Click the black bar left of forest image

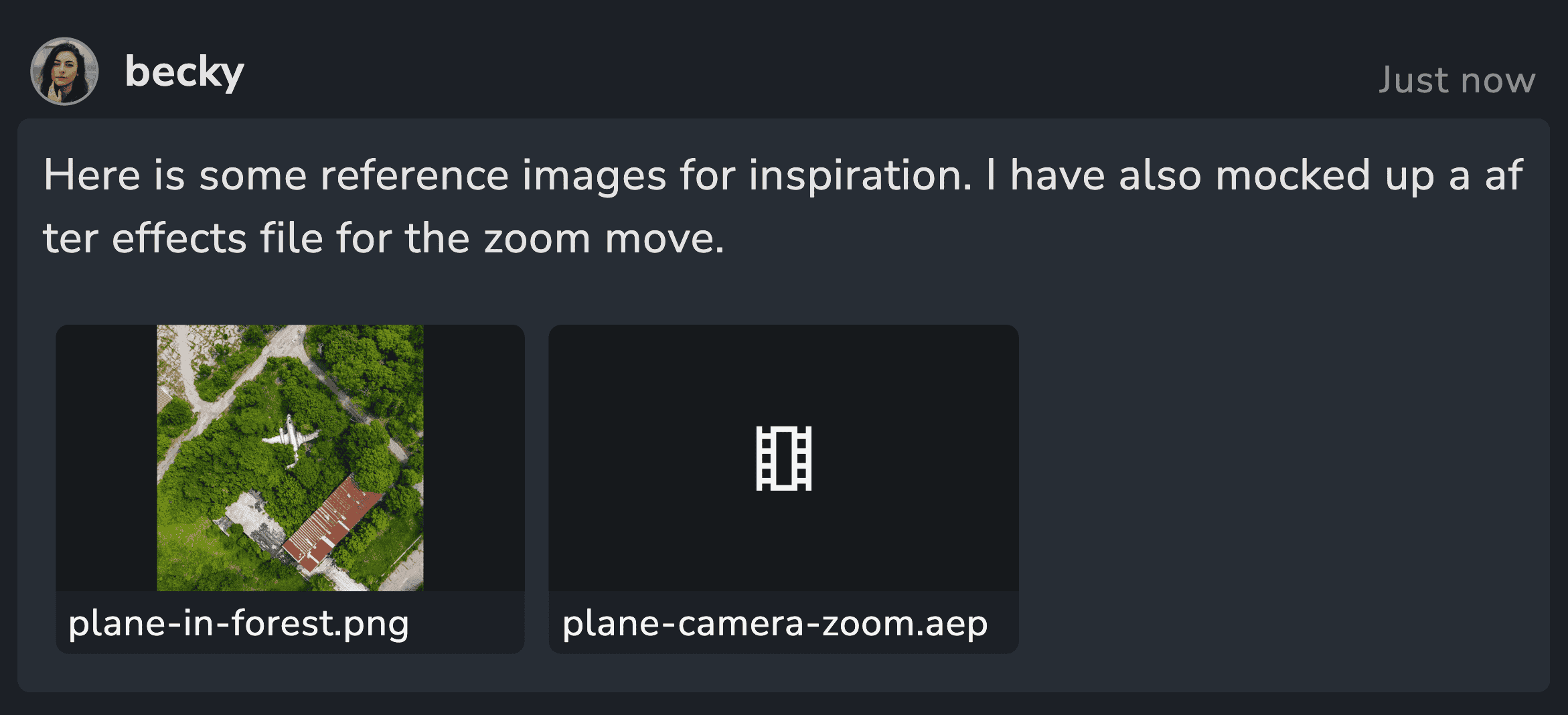coord(106,458)
